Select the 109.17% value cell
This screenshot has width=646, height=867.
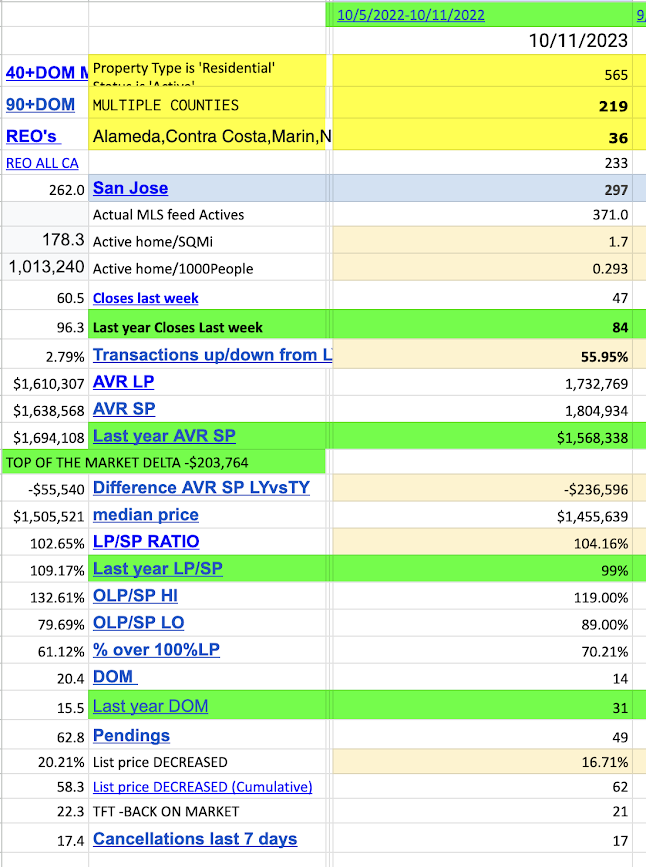click(x=44, y=569)
